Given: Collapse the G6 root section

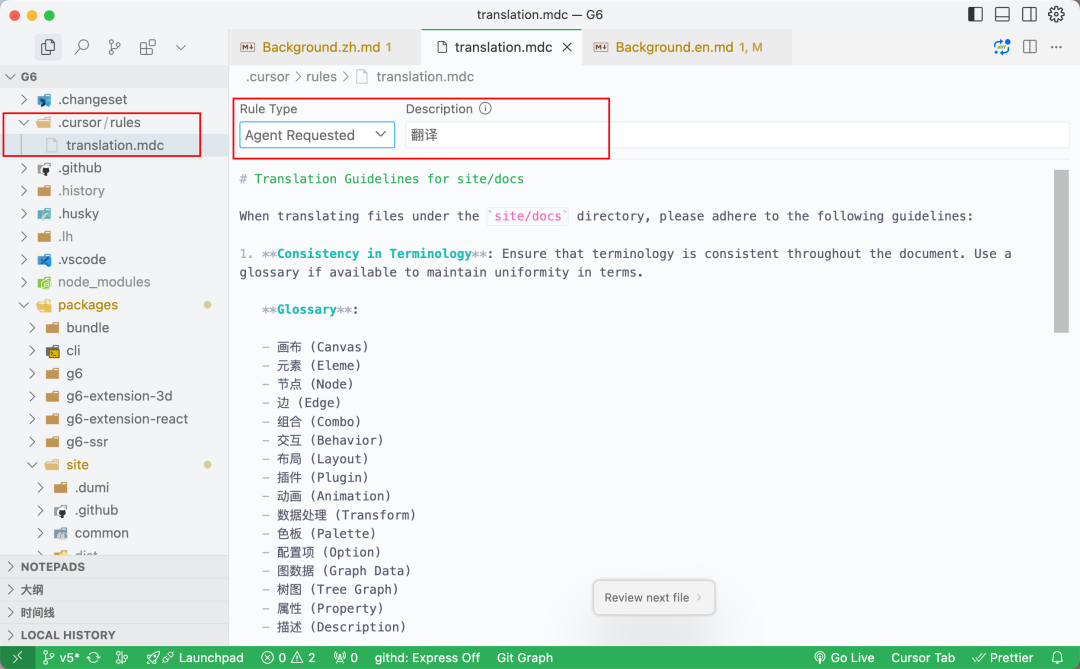Looking at the screenshot, I should pyautogui.click(x=10, y=76).
